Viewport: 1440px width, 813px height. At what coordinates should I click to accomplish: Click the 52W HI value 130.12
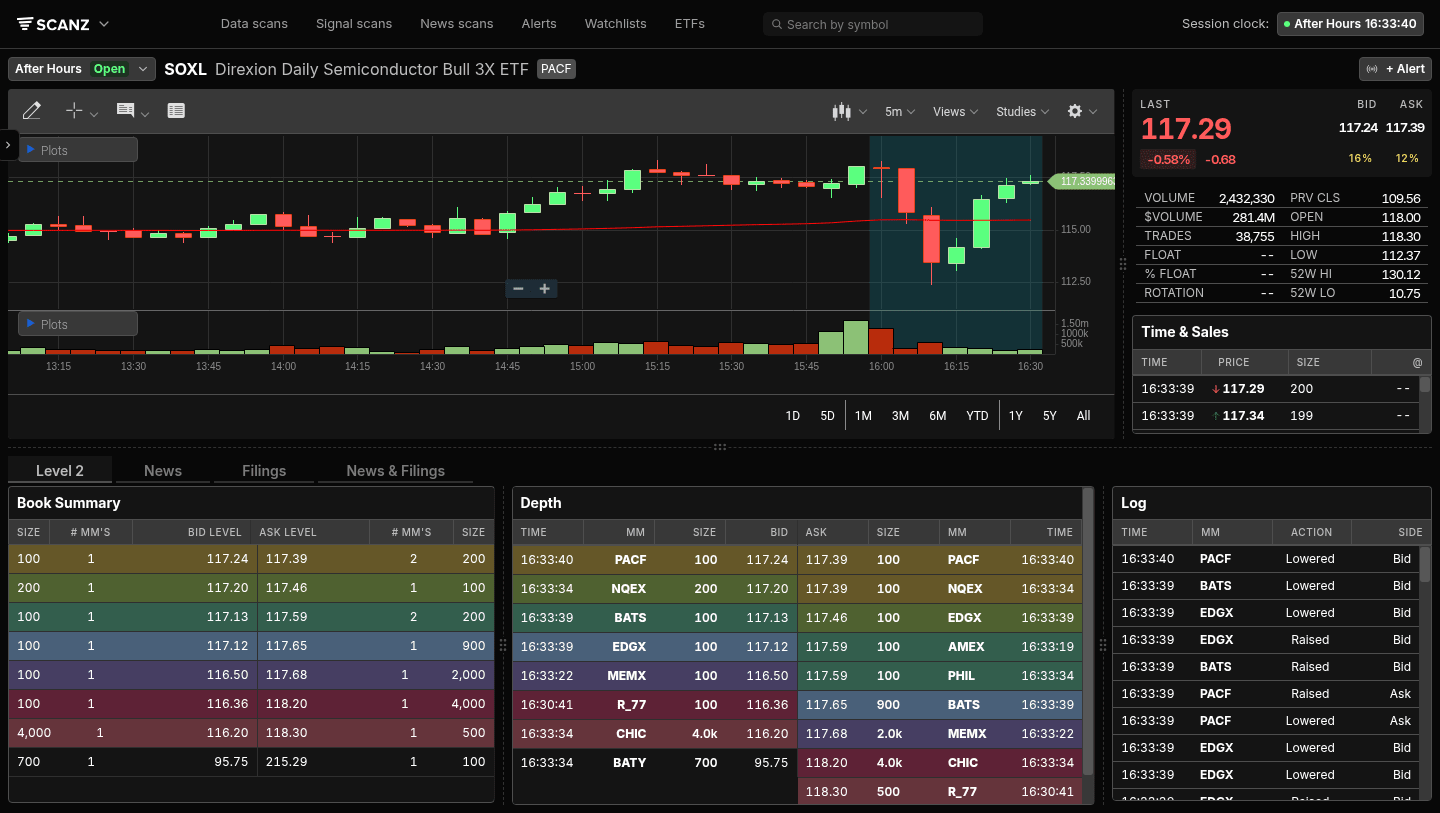pos(1400,274)
